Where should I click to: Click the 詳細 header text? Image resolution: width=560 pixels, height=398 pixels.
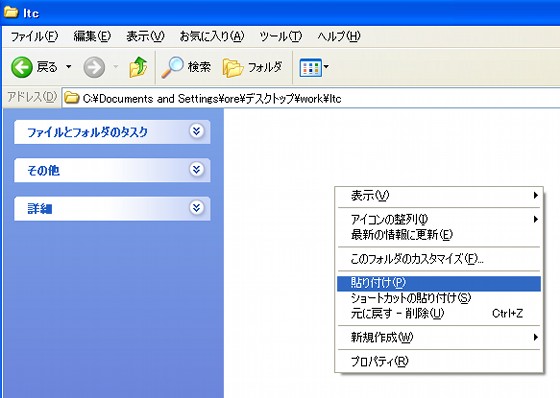(40, 209)
